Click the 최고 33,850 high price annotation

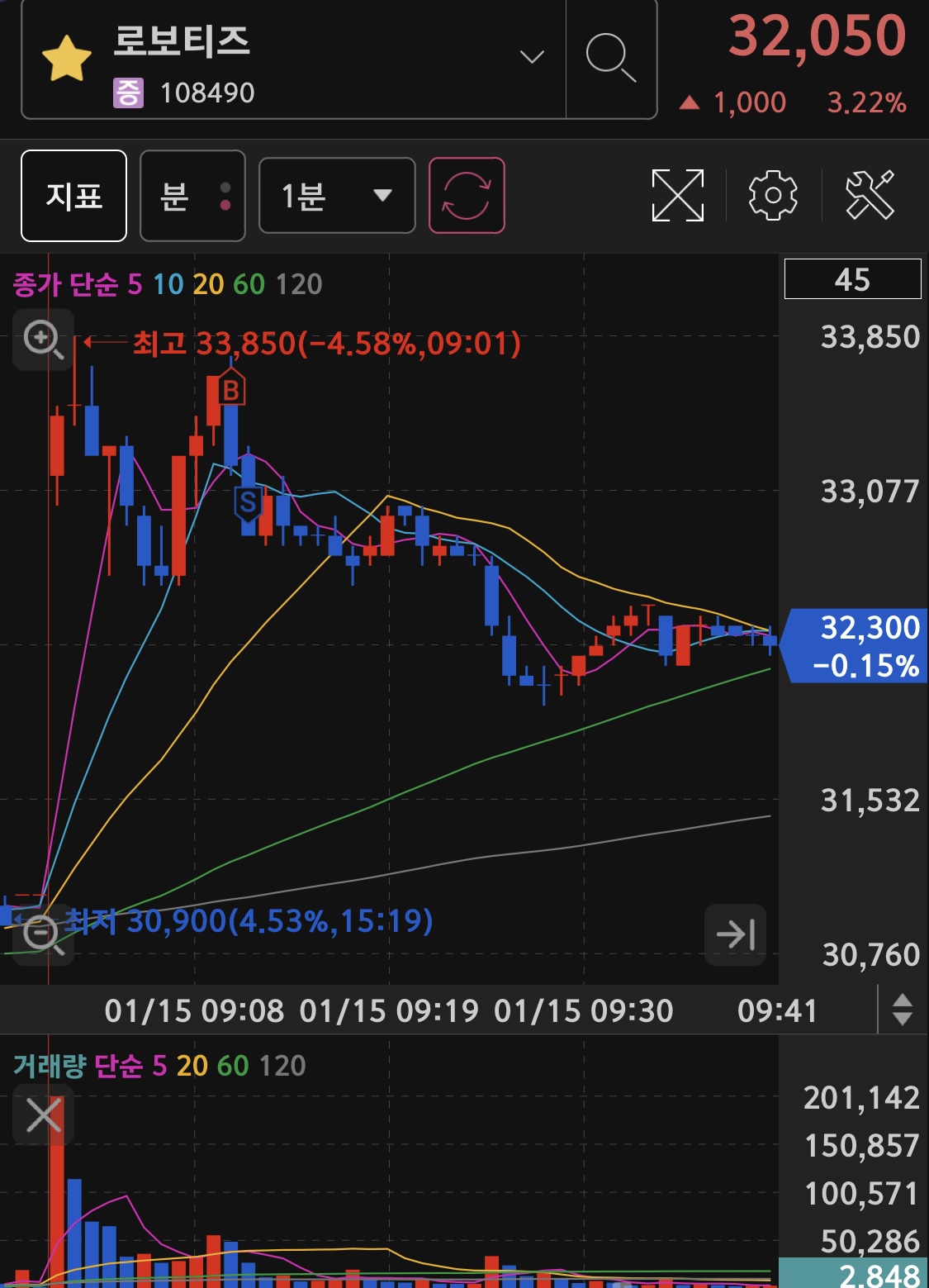click(x=327, y=343)
